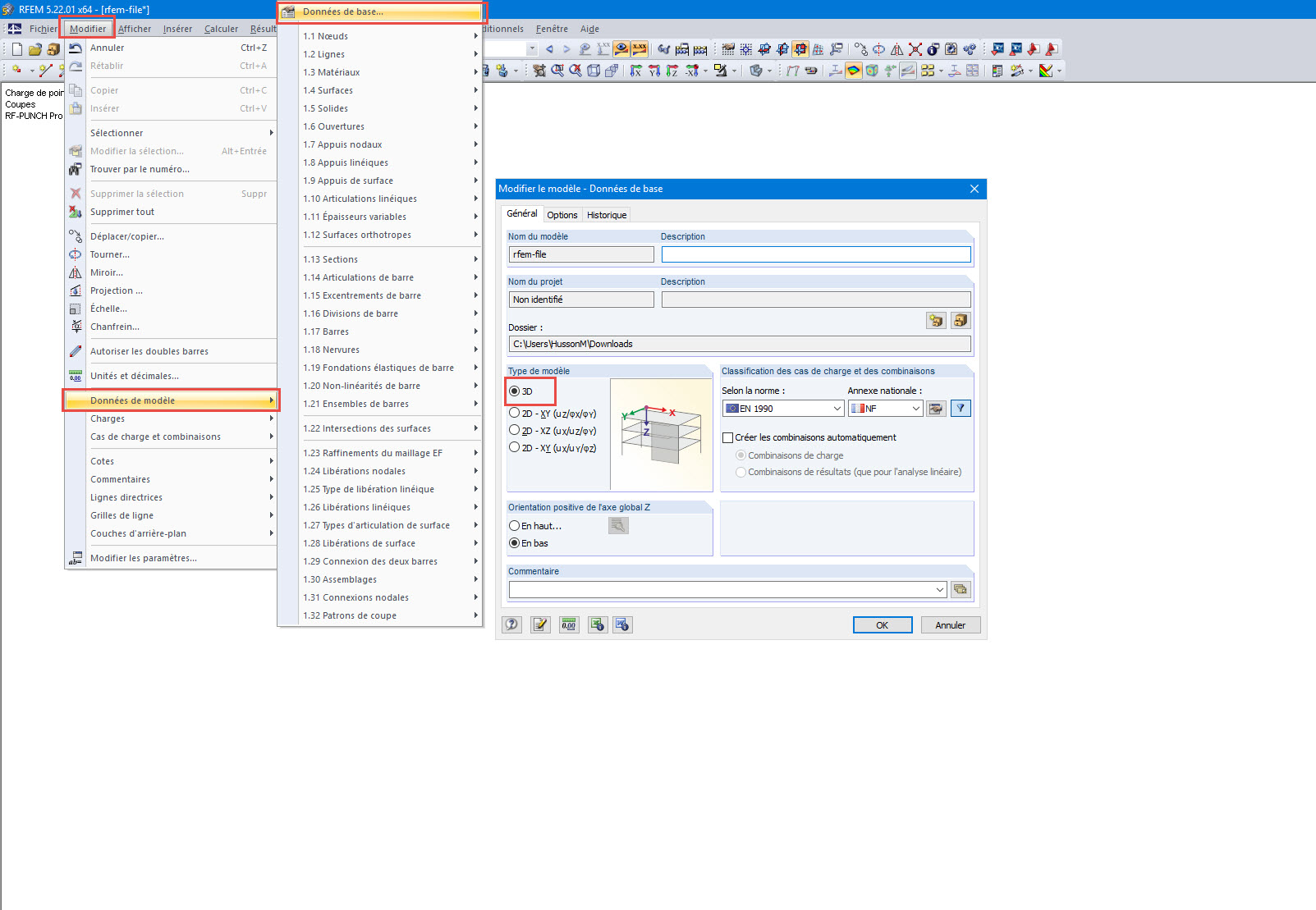Open the 'Selon la norme' EN 1990 dropdown

(x=783, y=409)
